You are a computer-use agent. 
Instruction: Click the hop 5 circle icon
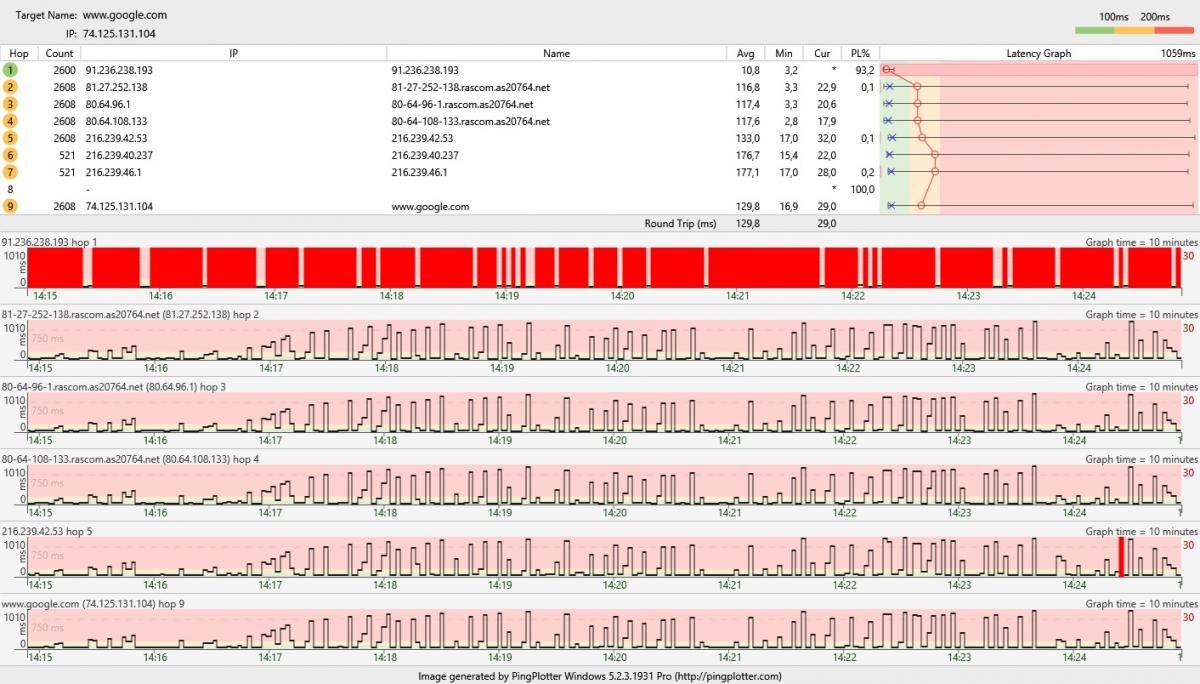pos(11,139)
